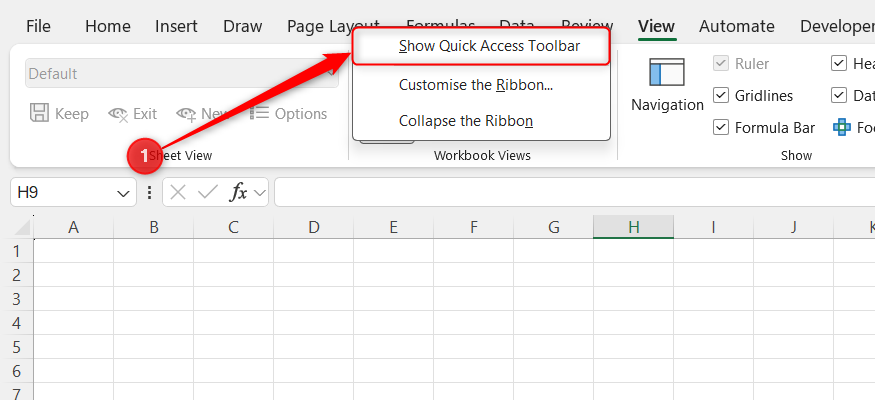Switch to the Home tab
This screenshot has height=400, width=875.
tap(108, 26)
